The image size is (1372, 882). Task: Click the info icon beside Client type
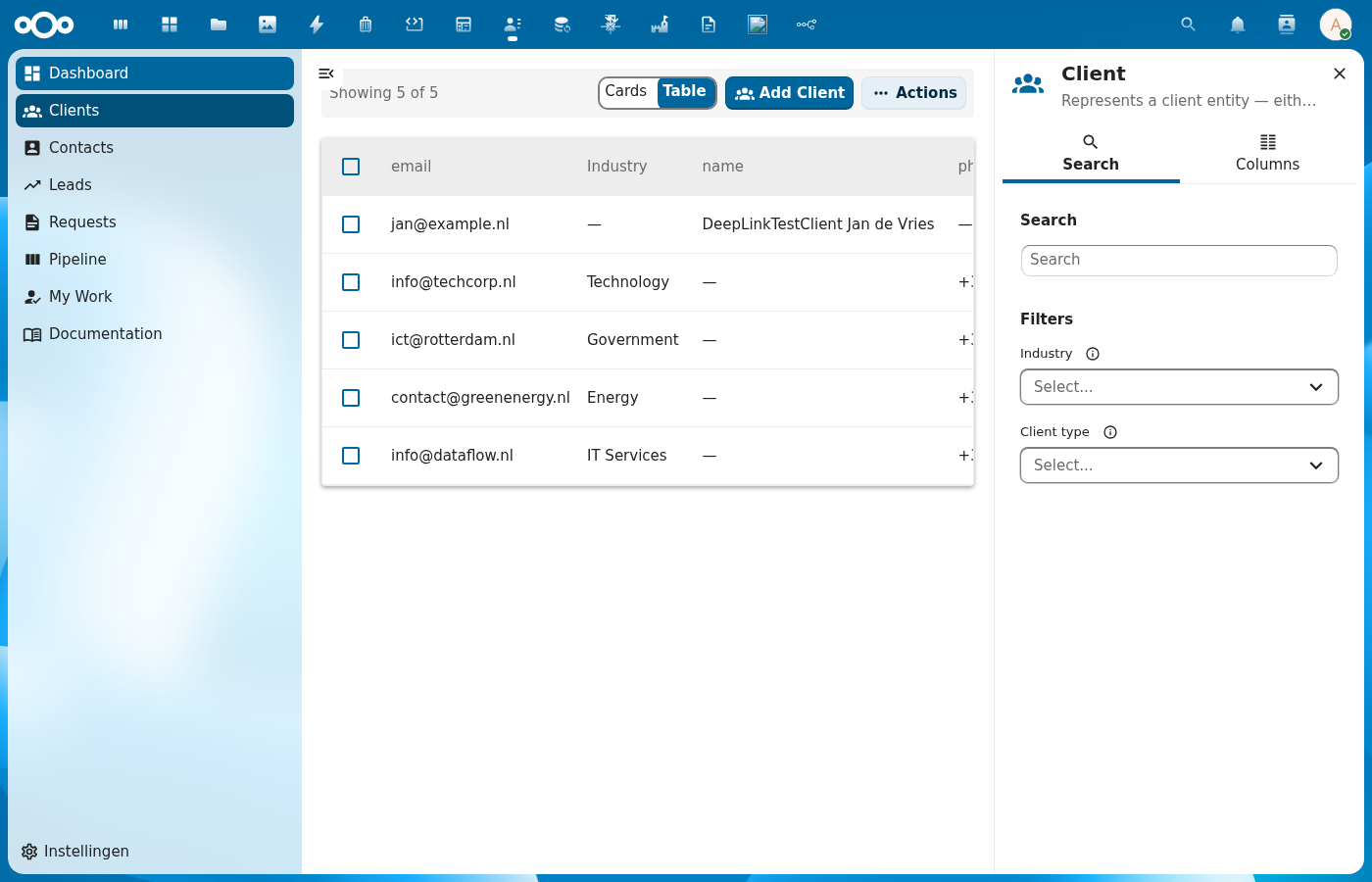1110,432
